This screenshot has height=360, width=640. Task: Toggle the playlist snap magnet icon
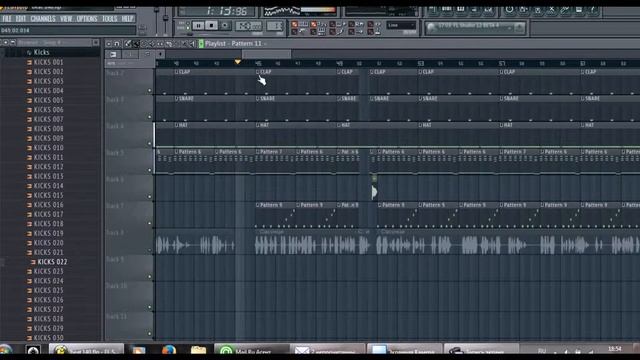117,44
